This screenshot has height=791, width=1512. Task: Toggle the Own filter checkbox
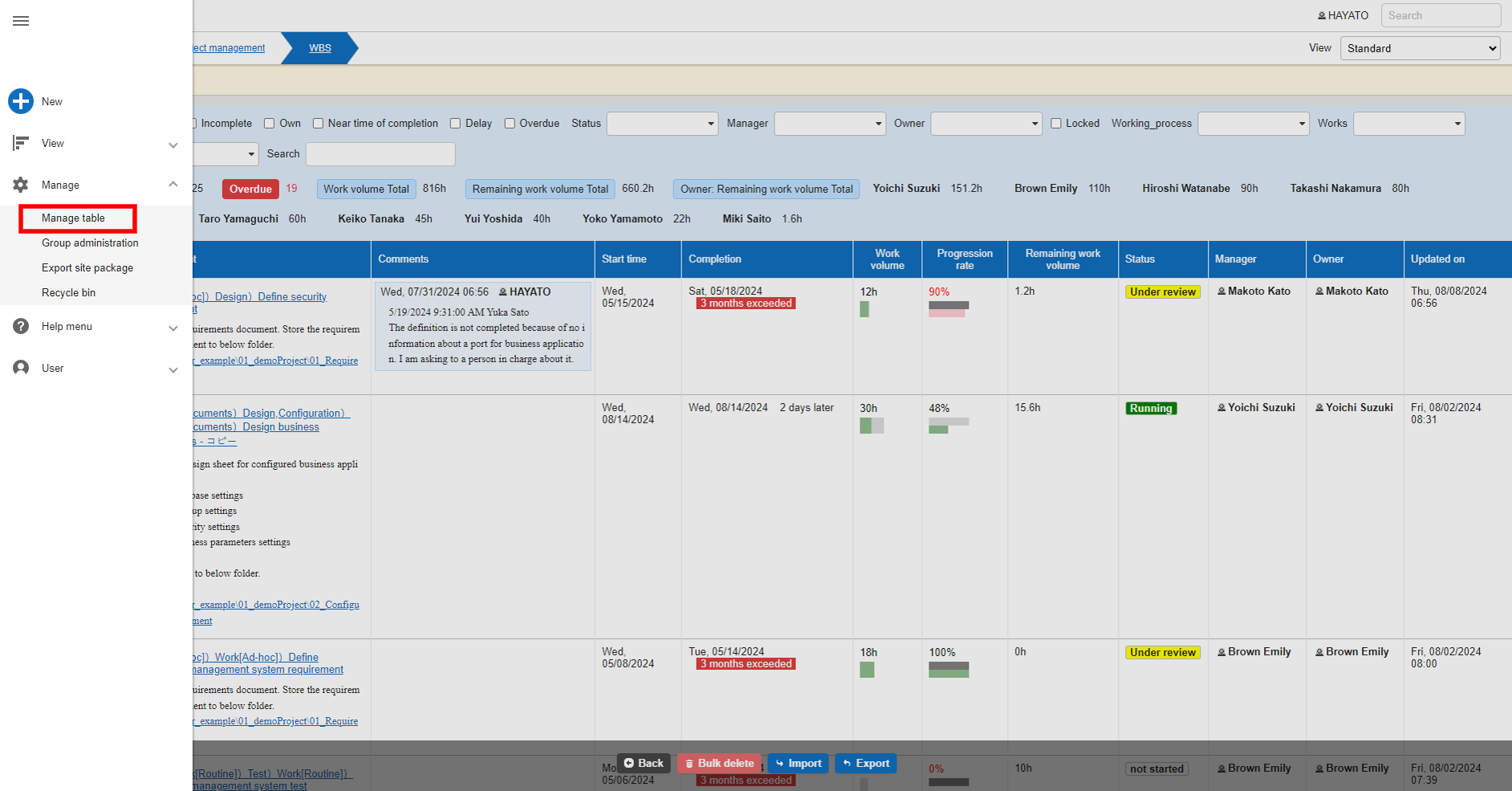tap(270, 123)
